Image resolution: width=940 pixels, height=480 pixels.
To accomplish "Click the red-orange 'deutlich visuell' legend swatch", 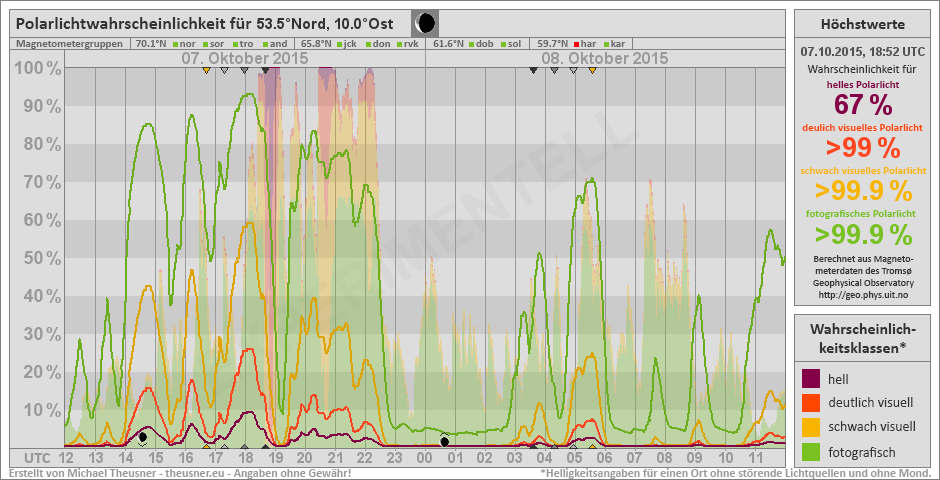I will pos(813,403).
